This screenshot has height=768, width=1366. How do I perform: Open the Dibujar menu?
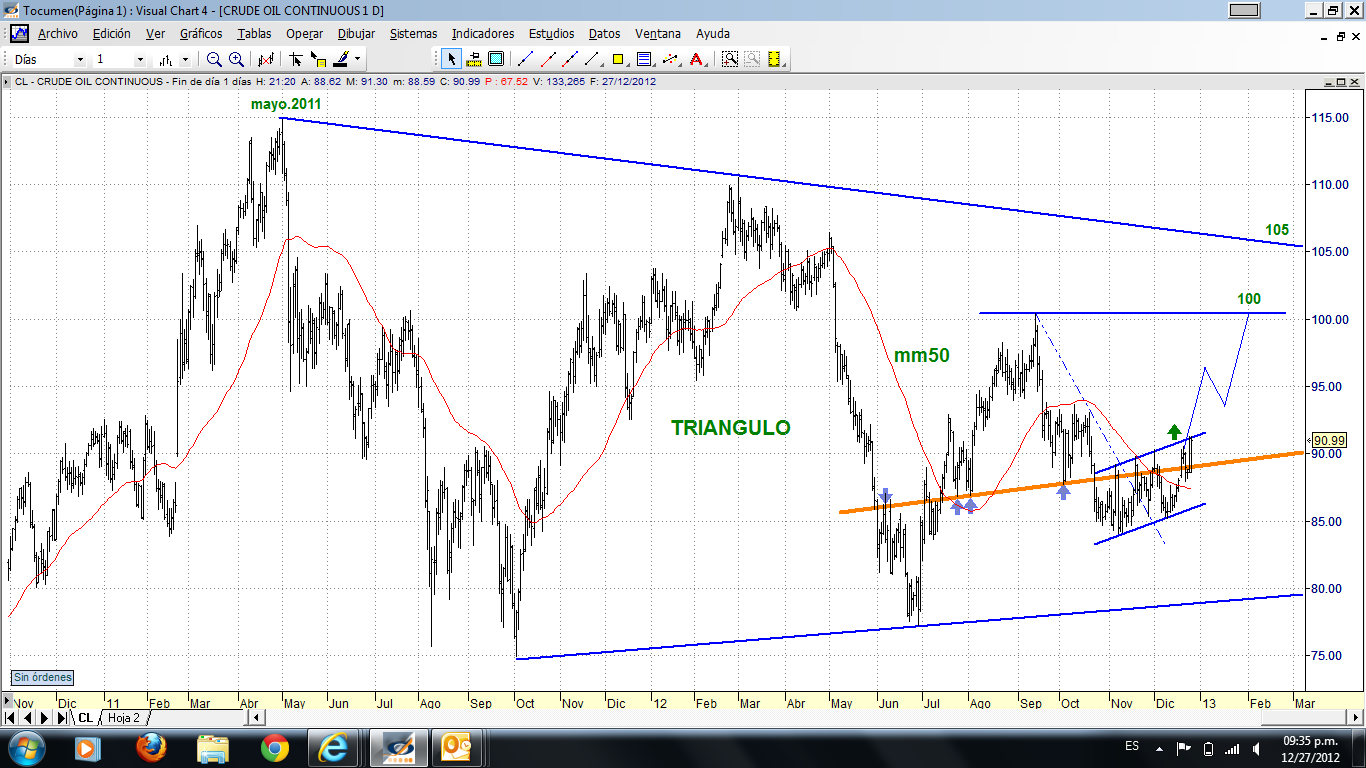[x=356, y=33]
